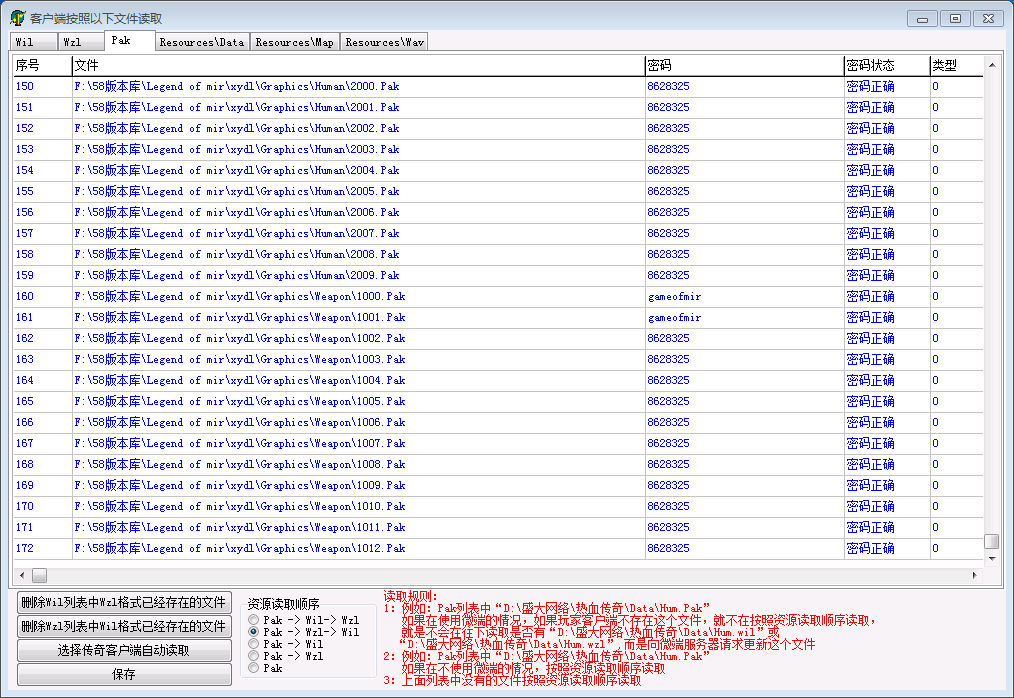The height and width of the screenshot is (698, 1014).
Task: Select row with Weapon\1007.Pak file
Action: (x=498, y=444)
